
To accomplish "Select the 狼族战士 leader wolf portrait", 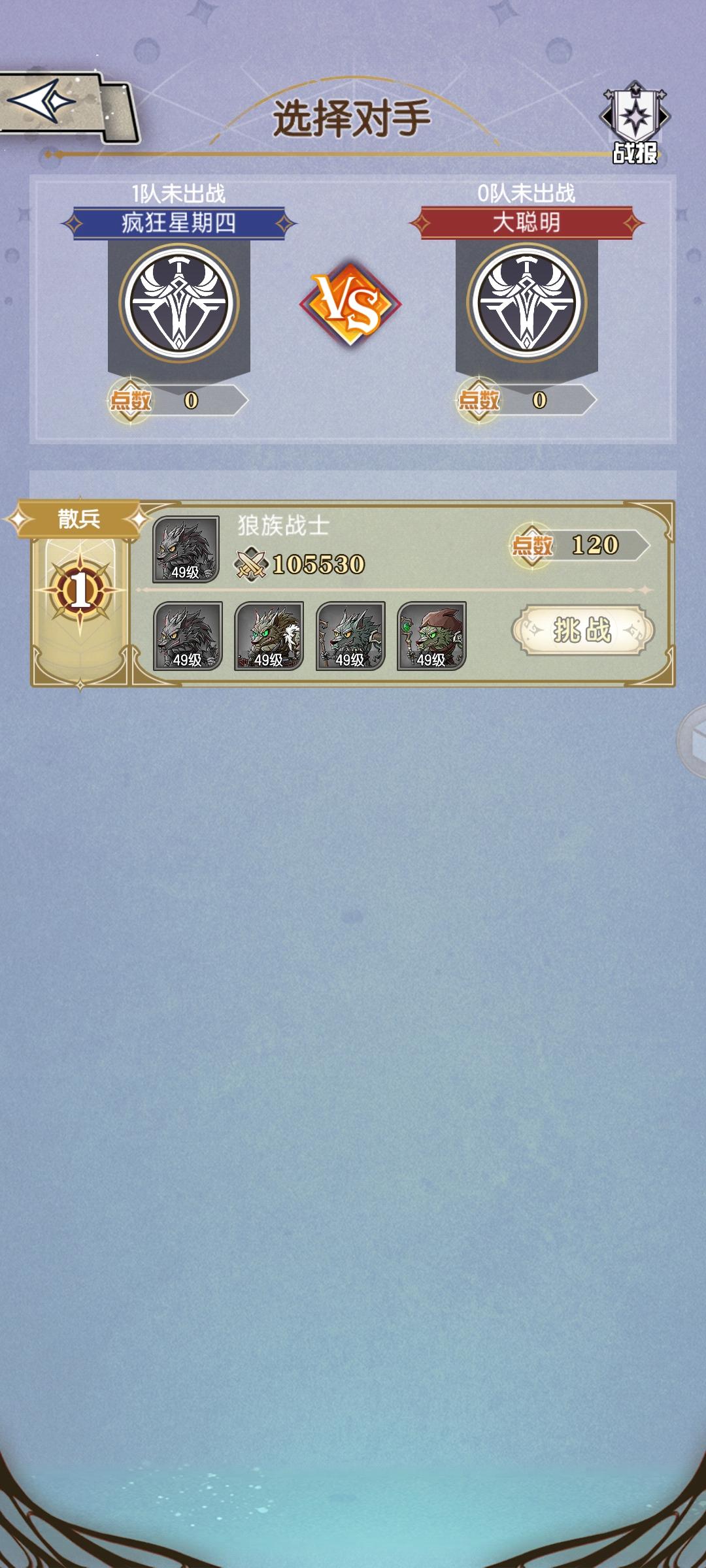I will (x=186, y=549).
